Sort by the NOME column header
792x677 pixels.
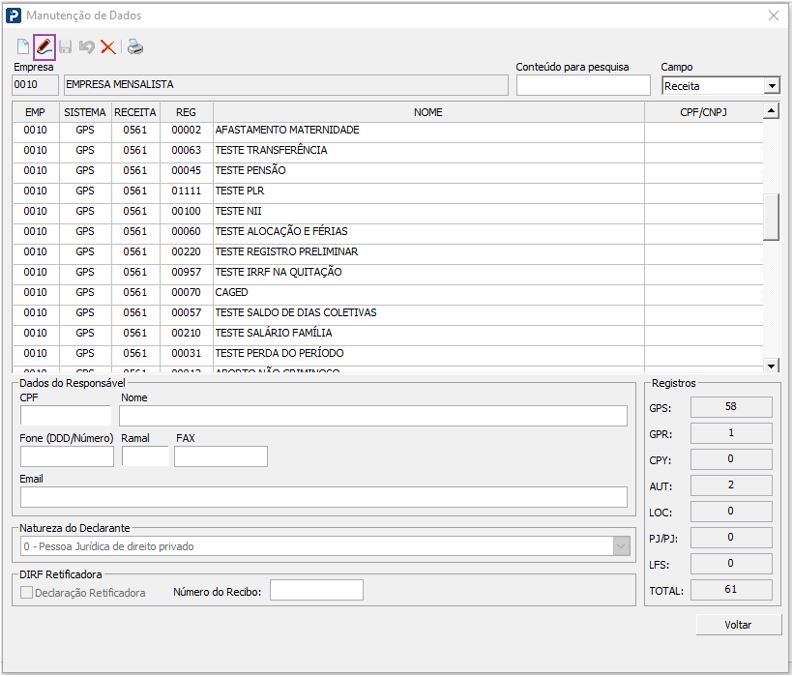[x=427, y=113]
